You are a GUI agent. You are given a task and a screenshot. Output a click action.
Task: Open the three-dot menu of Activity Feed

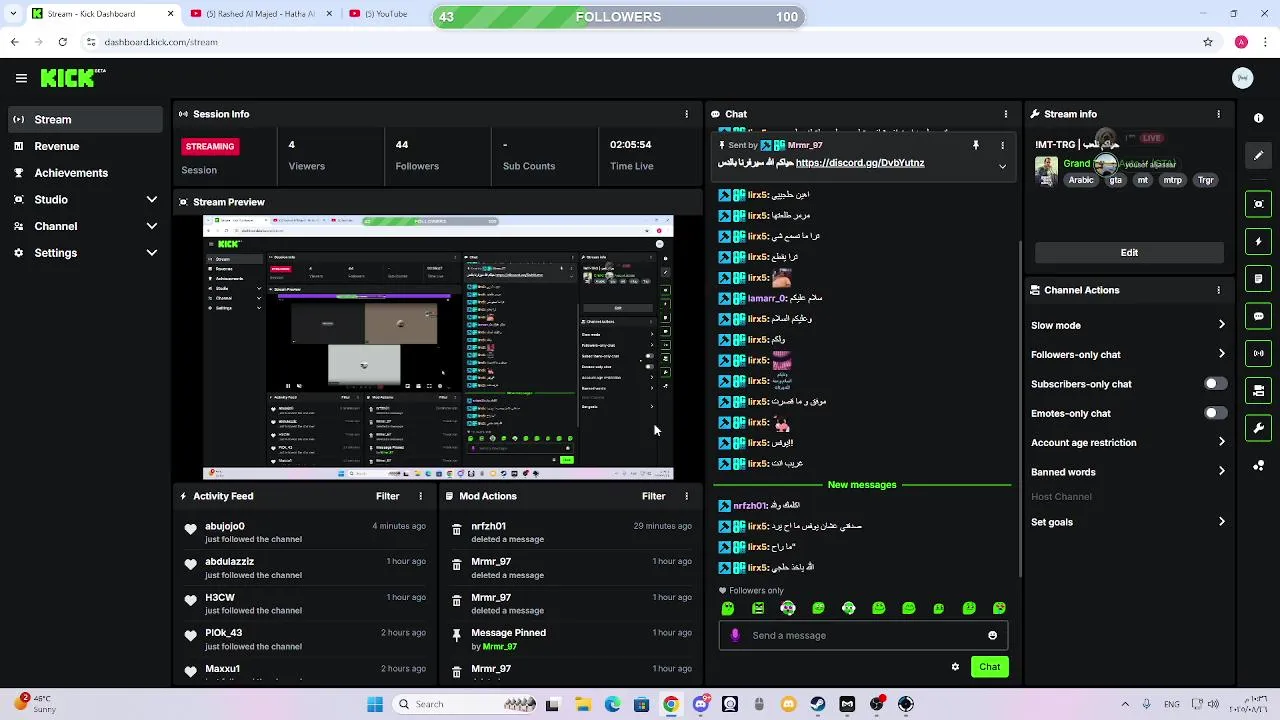coord(420,496)
